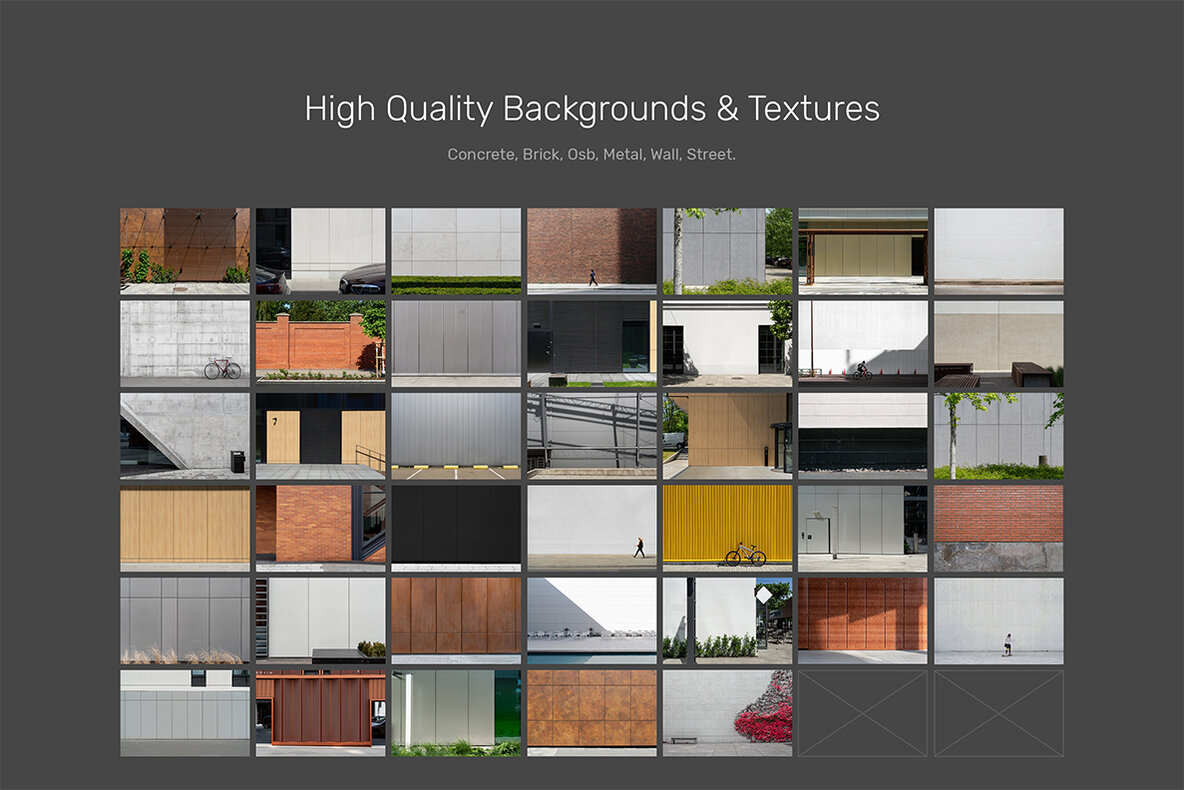The width and height of the screenshot is (1184, 790).
Task: Open the door numbered 7 wooden facade image
Action: coord(320,433)
